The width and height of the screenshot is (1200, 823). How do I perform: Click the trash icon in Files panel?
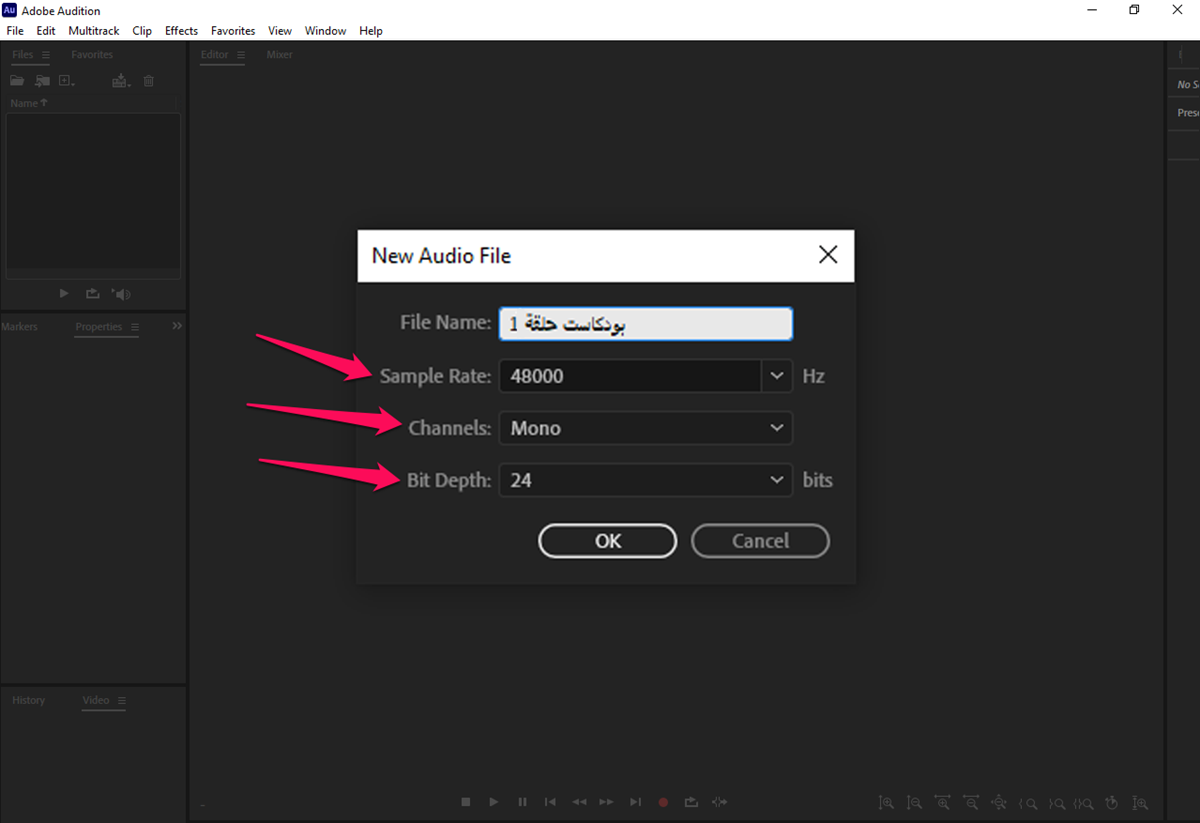click(148, 81)
